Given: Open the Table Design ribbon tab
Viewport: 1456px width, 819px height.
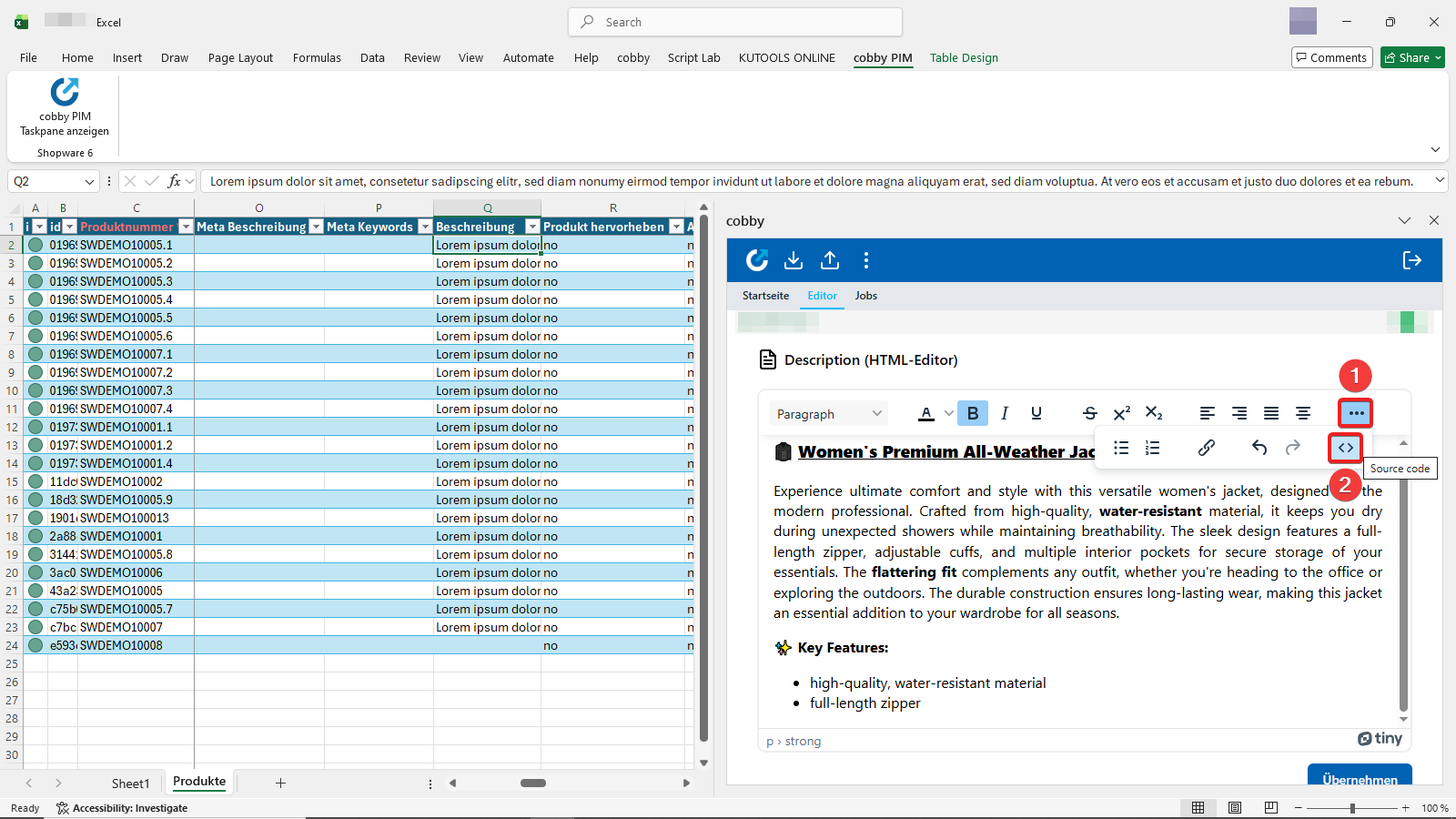Looking at the screenshot, I should coord(964,57).
